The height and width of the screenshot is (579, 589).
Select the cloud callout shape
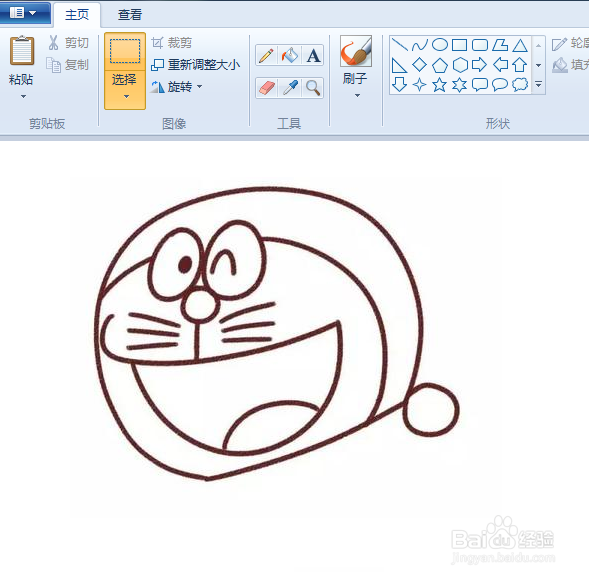coord(520,85)
